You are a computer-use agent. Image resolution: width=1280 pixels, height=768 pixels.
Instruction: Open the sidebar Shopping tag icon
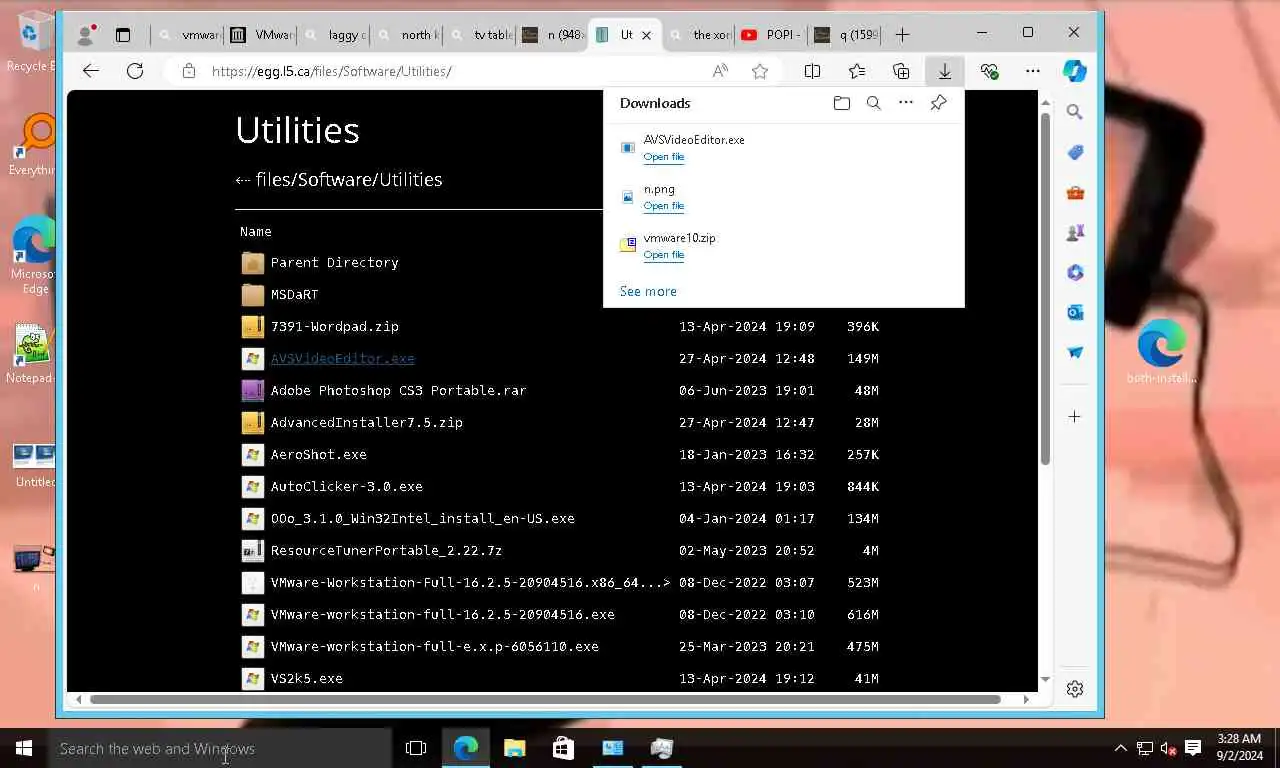(1075, 152)
